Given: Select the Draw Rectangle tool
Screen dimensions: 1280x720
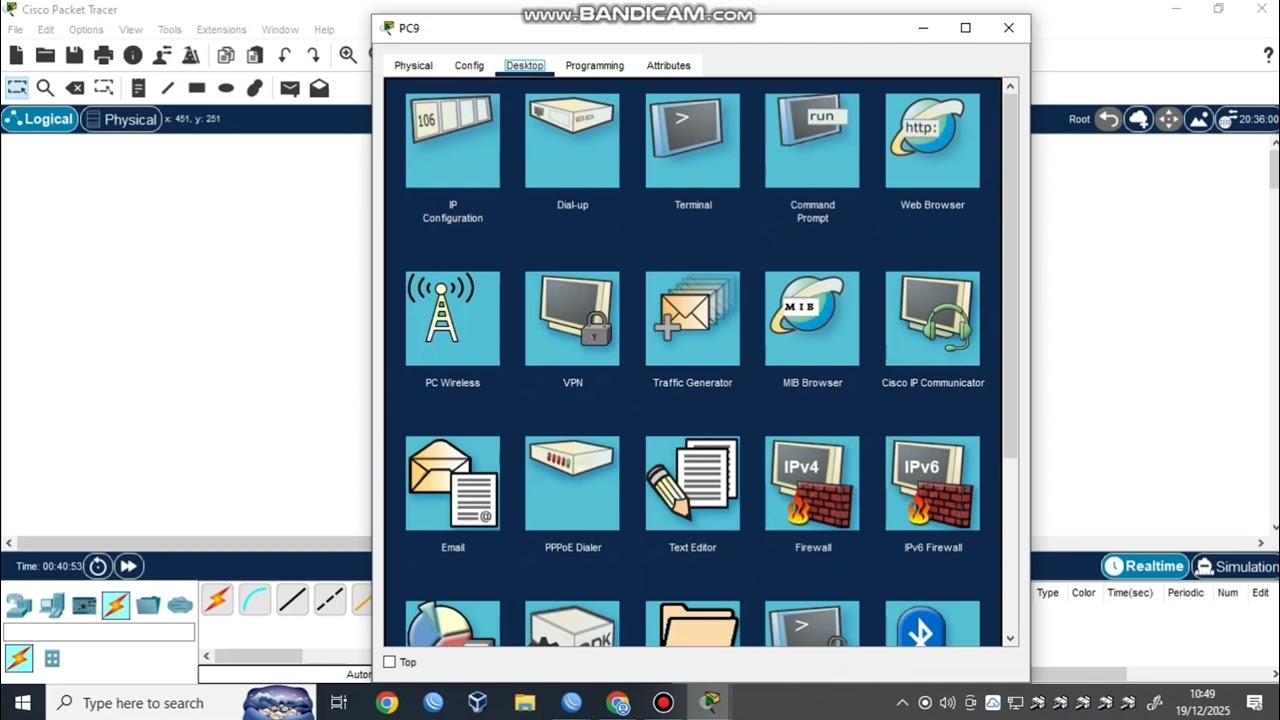Looking at the screenshot, I should [x=196, y=88].
